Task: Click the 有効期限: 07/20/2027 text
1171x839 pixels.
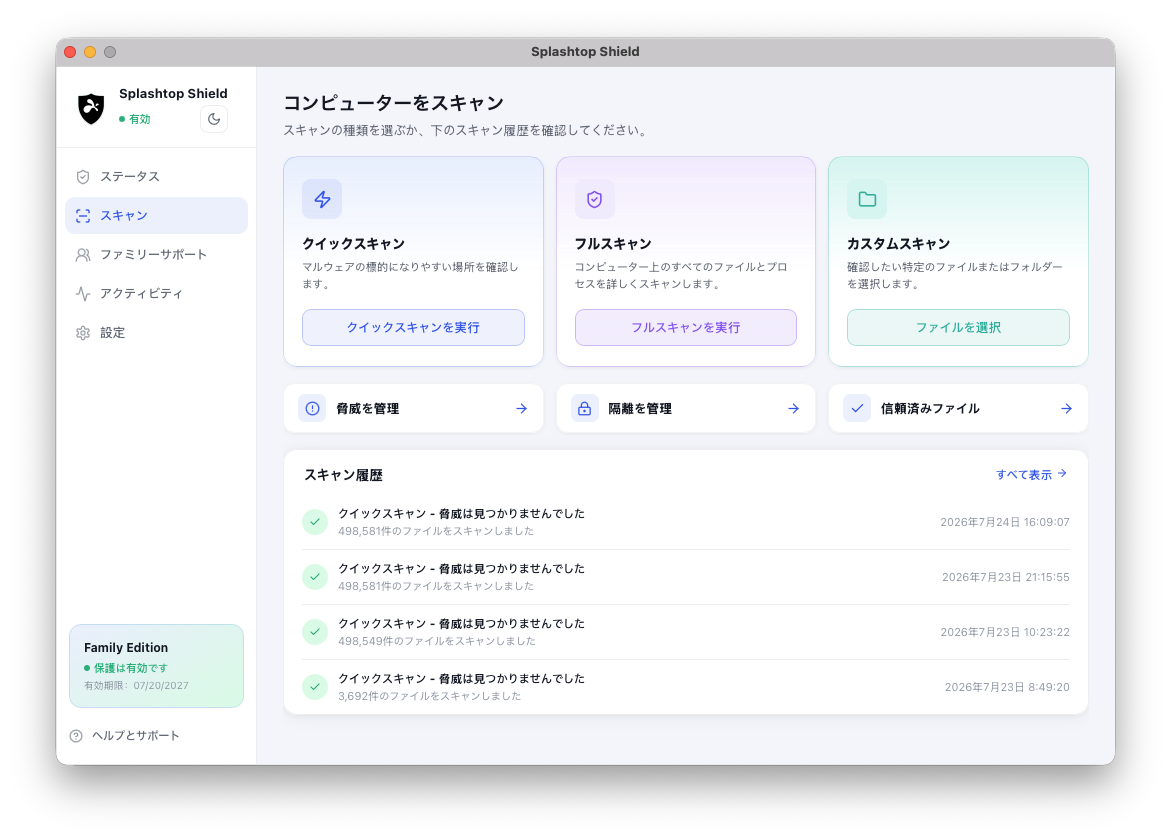Action: pos(136,686)
